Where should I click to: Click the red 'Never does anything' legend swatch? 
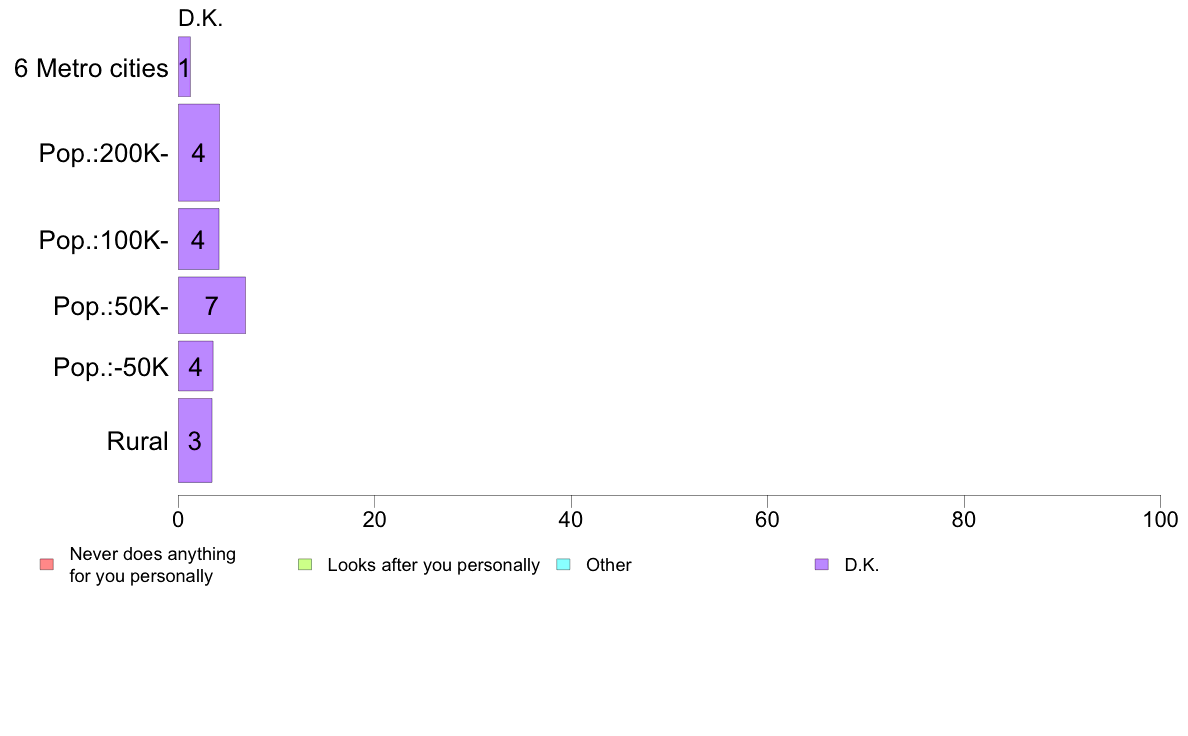pos(47,565)
